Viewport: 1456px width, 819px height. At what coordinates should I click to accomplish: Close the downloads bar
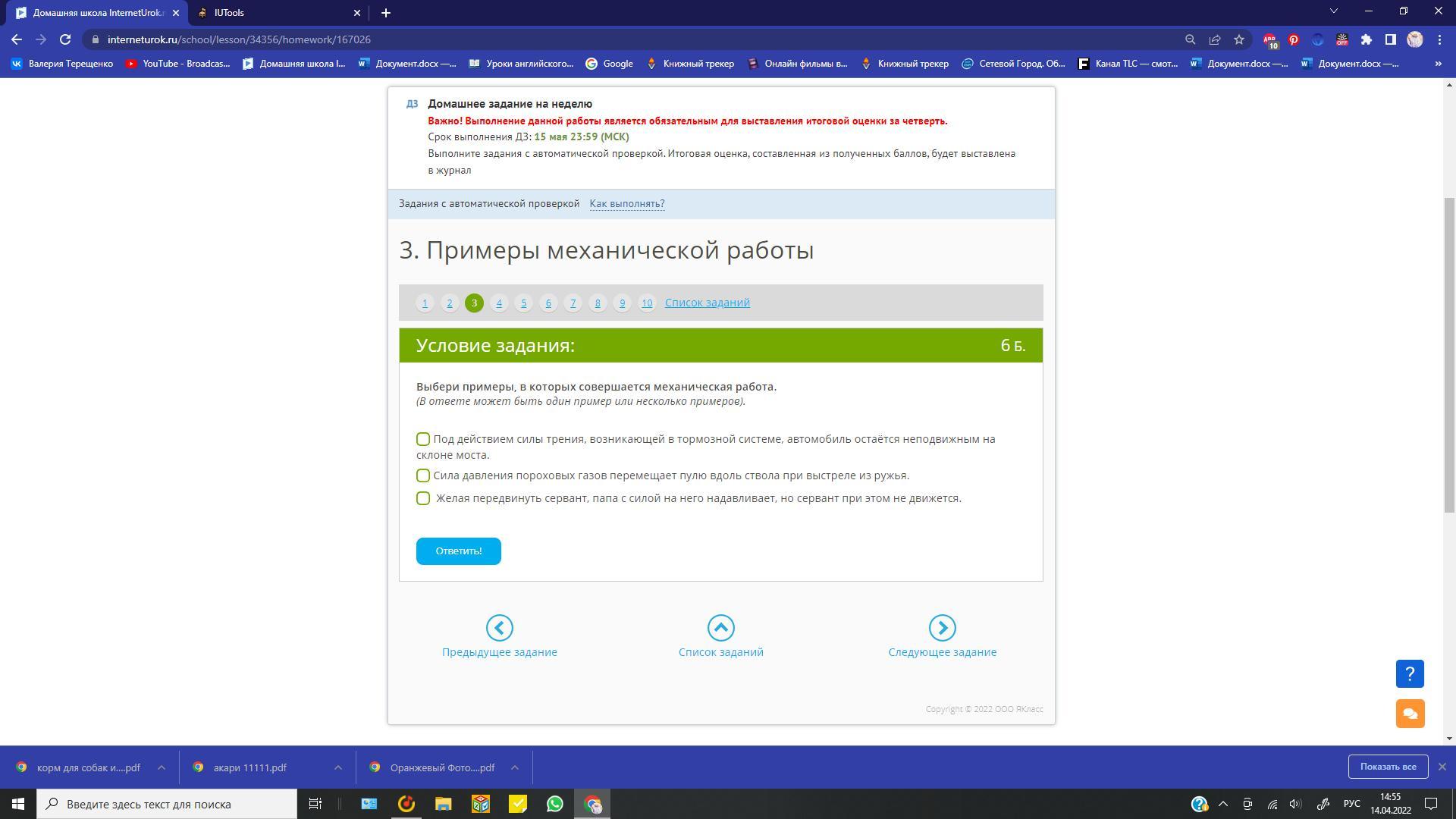pyautogui.click(x=1442, y=767)
